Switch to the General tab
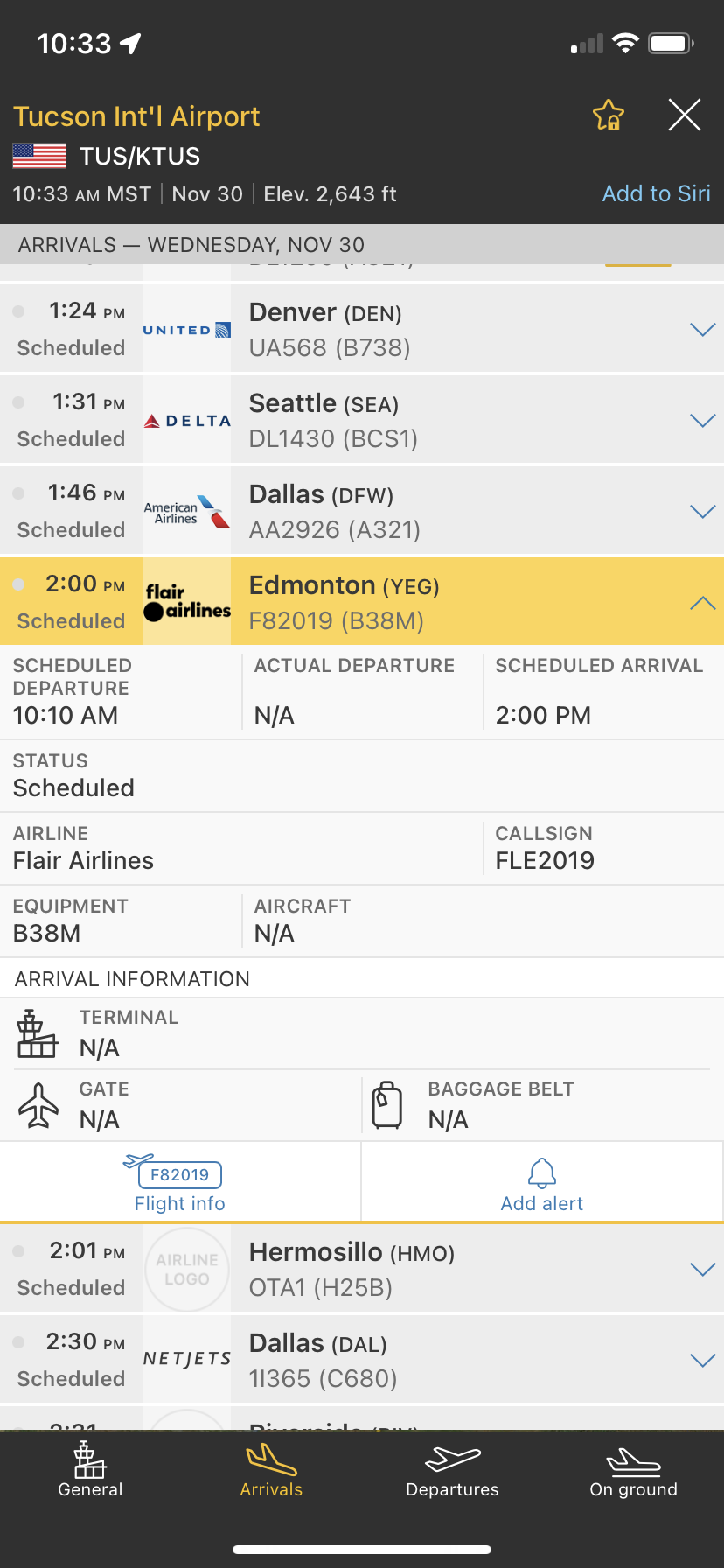Viewport: 724px width, 1568px height. coord(90,1468)
